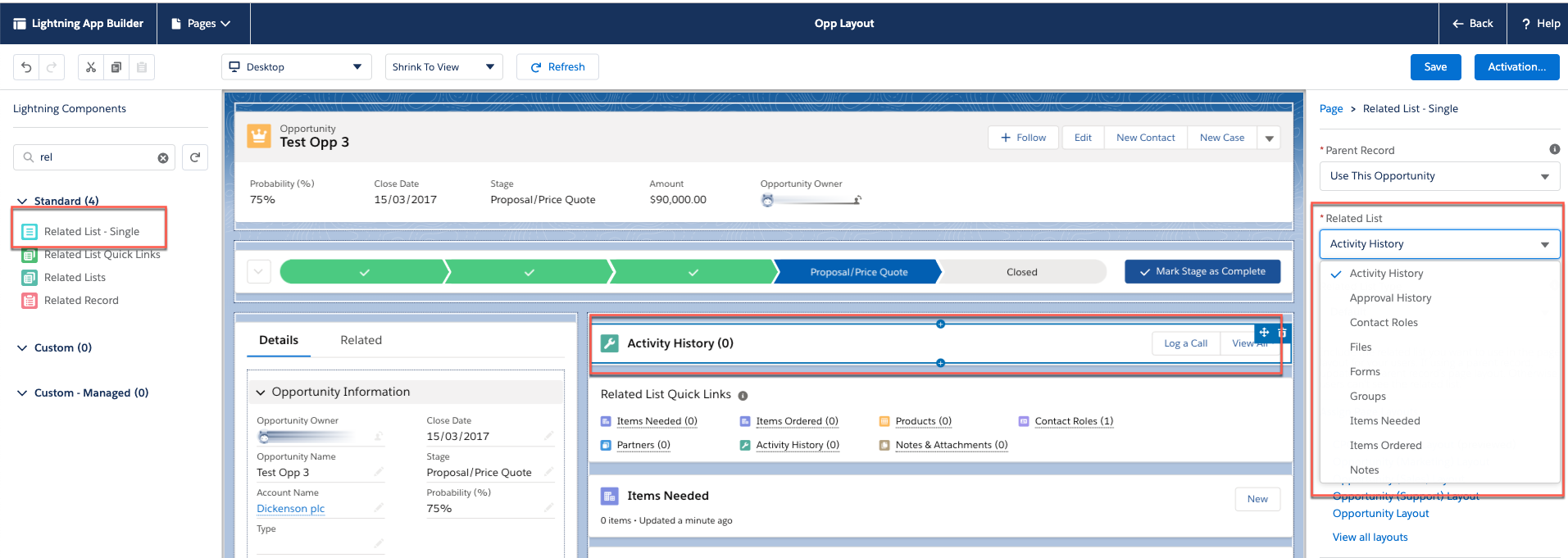Click the Related List Quick Links info icon
1568x558 pixels.
click(743, 396)
